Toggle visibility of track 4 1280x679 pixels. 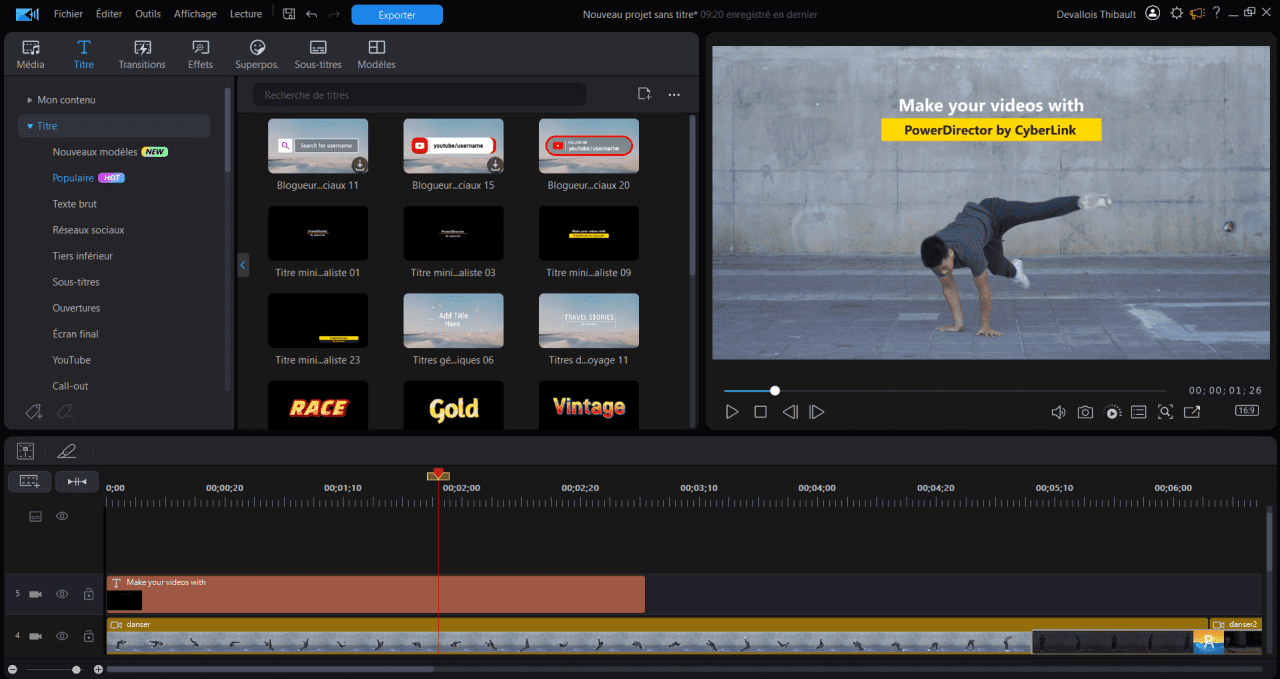[62, 635]
